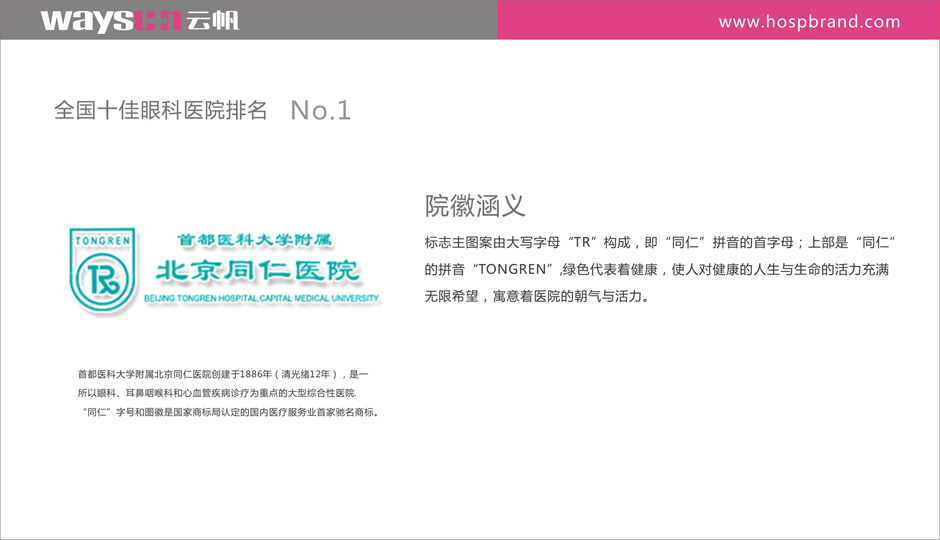This screenshot has width=940, height=540.
Task: Click the No.1 ranking text
Action: click(321, 110)
